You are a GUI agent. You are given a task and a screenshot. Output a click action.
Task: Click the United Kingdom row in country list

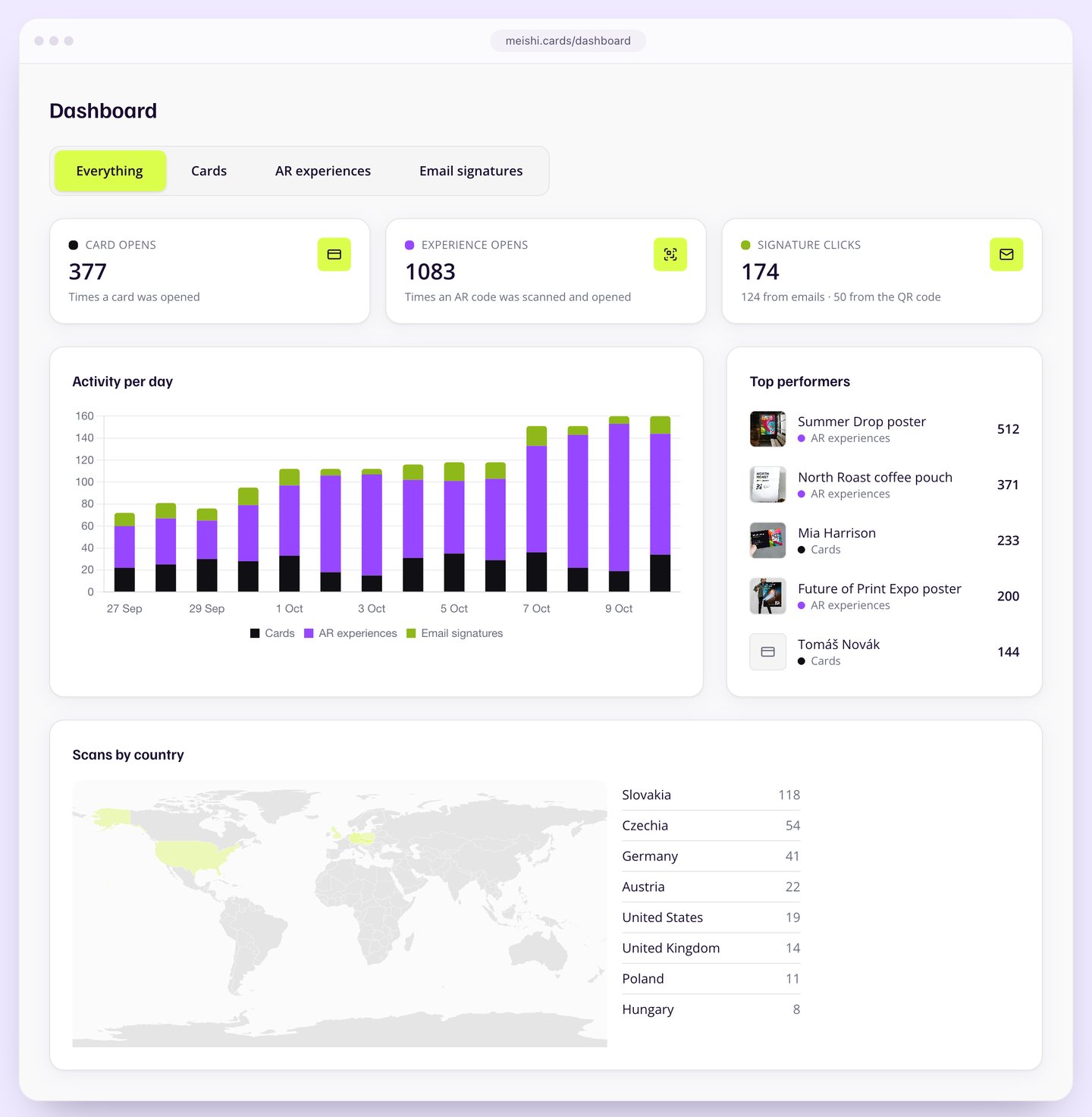(x=711, y=948)
